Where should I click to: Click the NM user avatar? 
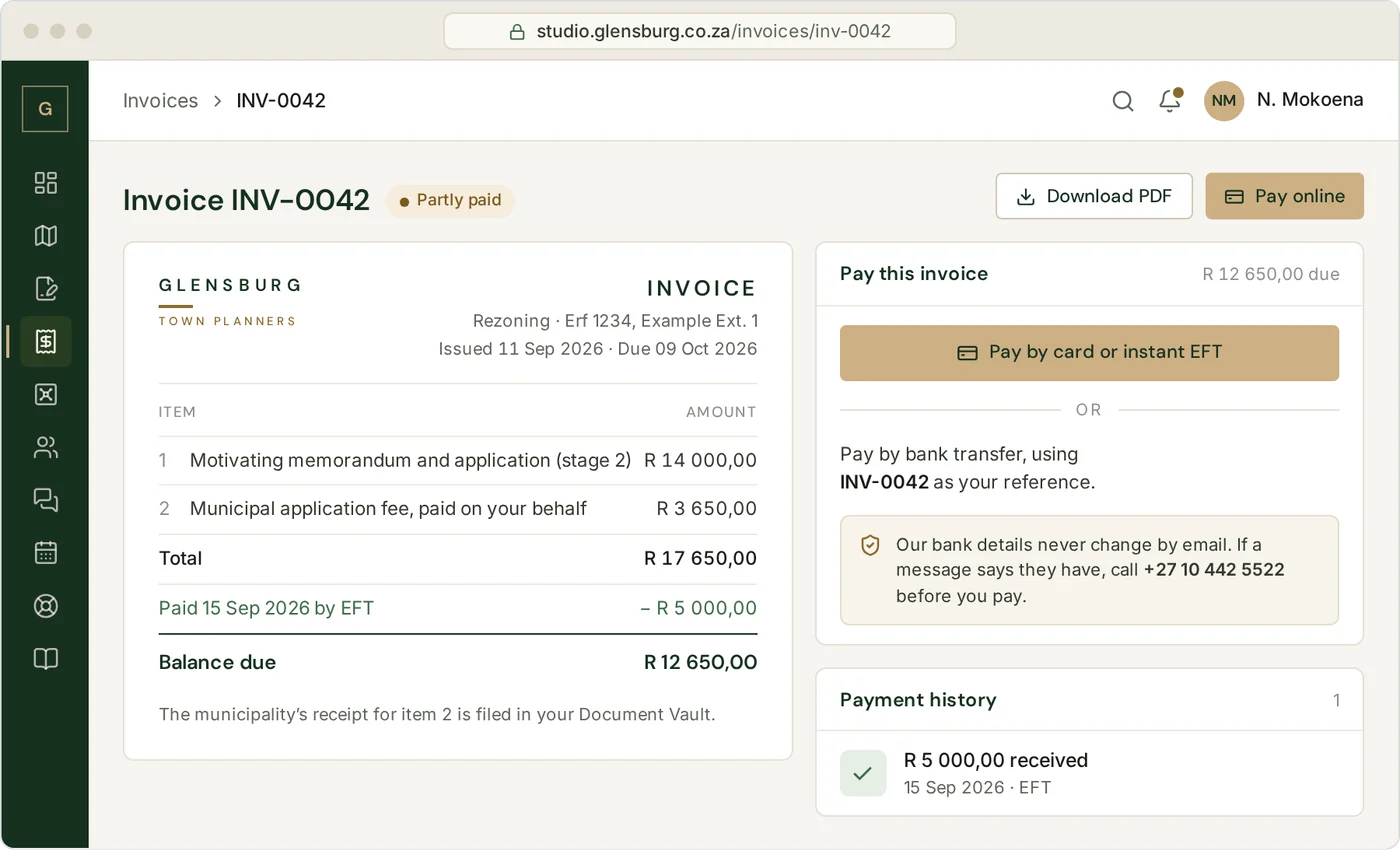pyautogui.click(x=1224, y=101)
